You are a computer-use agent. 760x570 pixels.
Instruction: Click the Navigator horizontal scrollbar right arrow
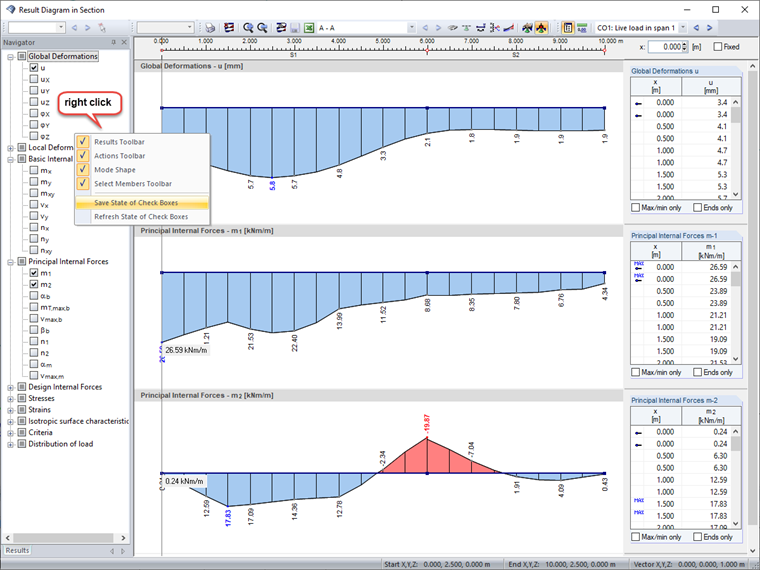pos(123,538)
